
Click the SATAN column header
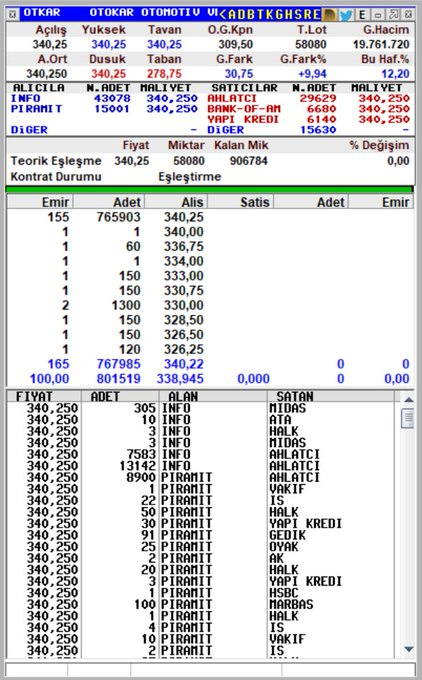coord(294,396)
